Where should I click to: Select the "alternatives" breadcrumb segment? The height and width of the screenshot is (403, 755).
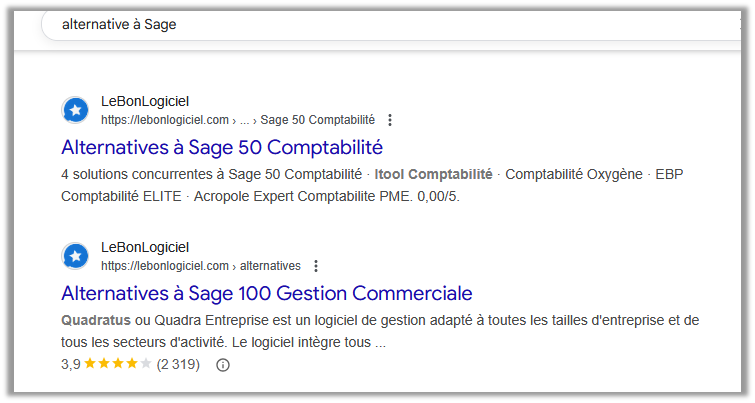point(270,266)
